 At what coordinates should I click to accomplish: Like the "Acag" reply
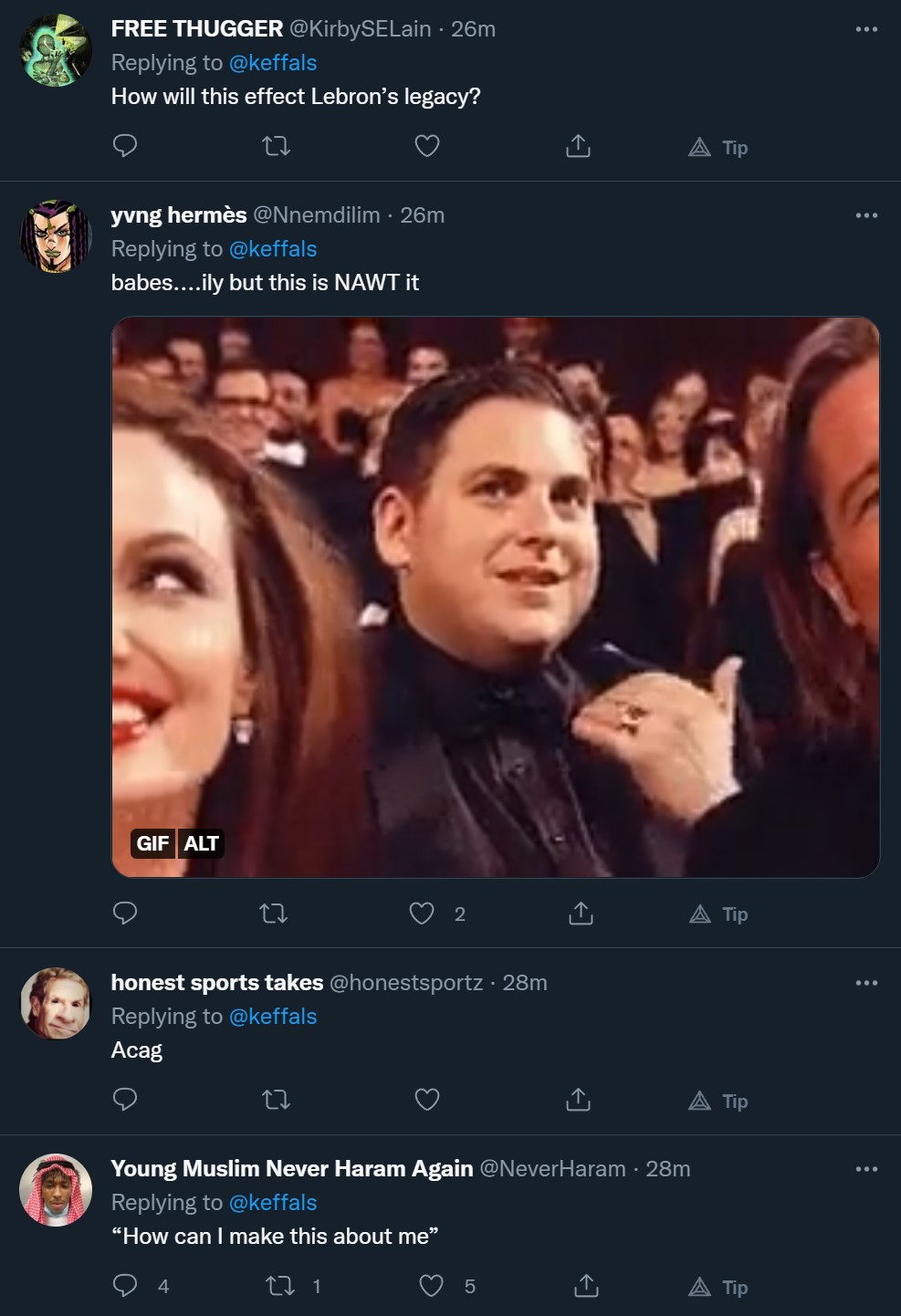[427, 1100]
